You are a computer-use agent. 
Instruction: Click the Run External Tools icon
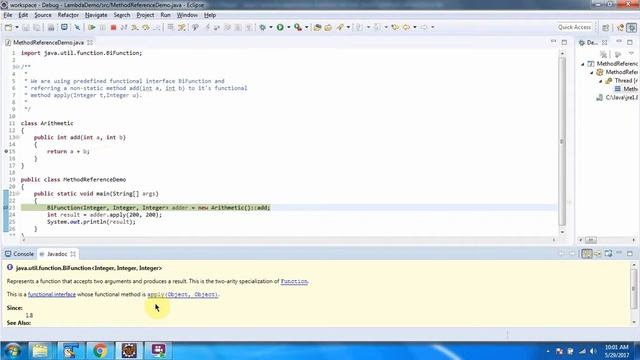tap(298, 27)
